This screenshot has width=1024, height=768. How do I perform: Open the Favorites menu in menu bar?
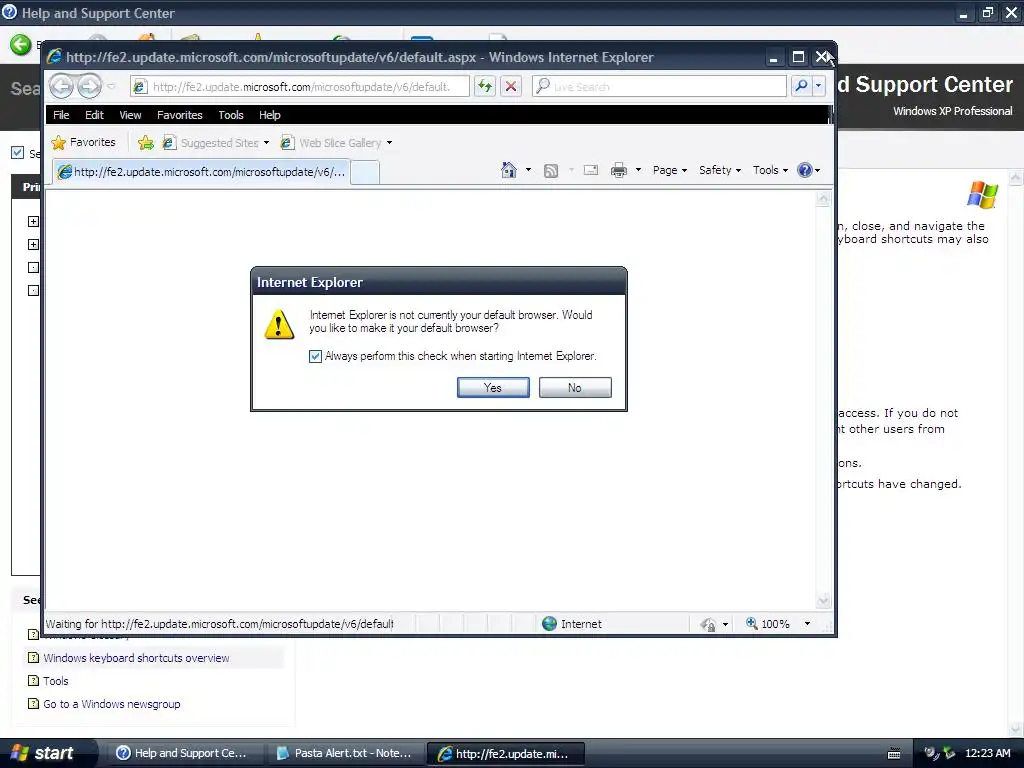point(180,115)
